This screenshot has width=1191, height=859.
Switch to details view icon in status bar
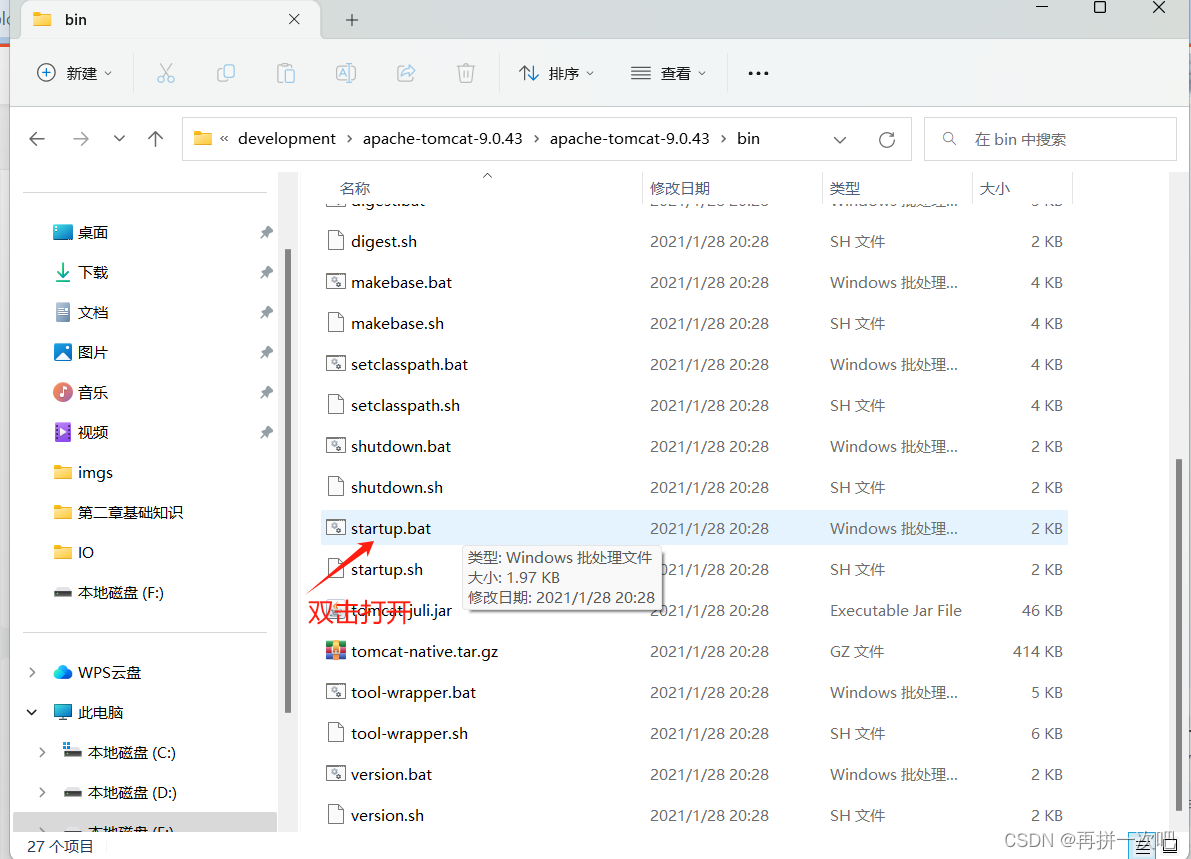(1143, 845)
